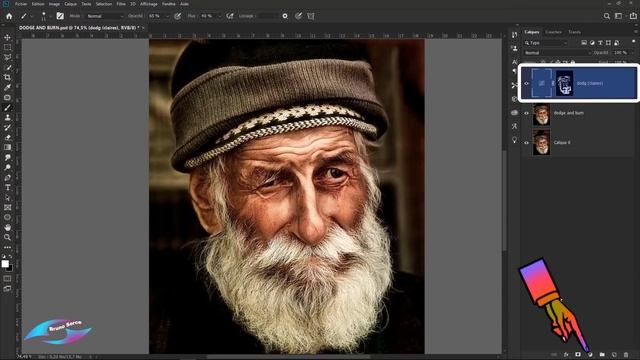640x360 pixels.
Task: Select the dodg (claires) layer mask thumbnail
Action: pos(564,83)
